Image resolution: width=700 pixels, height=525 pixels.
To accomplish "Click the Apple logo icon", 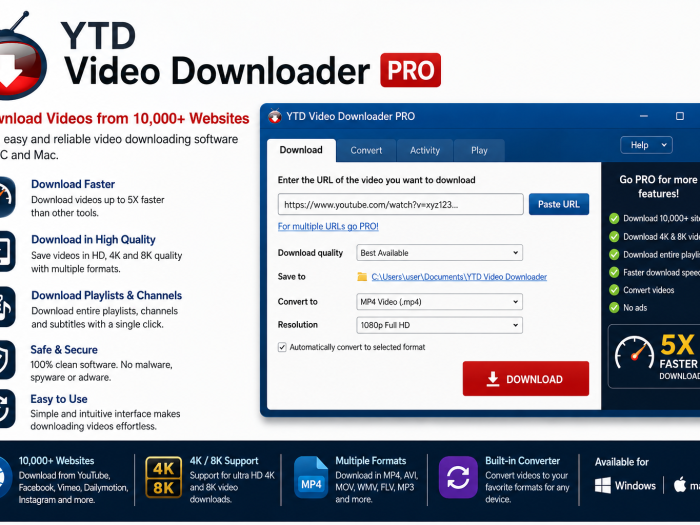I will pyautogui.click(x=679, y=484).
